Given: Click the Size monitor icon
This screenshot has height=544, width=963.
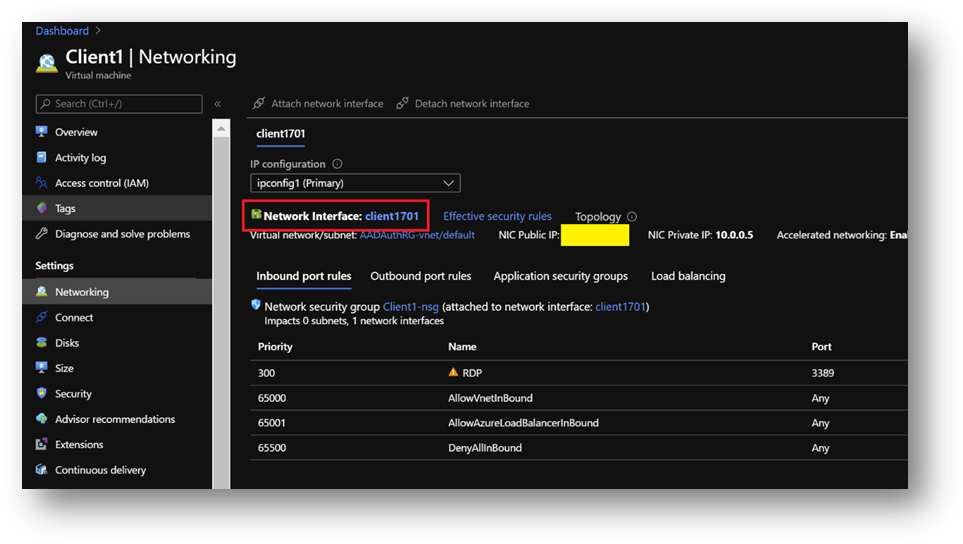Looking at the screenshot, I should (x=42, y=368).
